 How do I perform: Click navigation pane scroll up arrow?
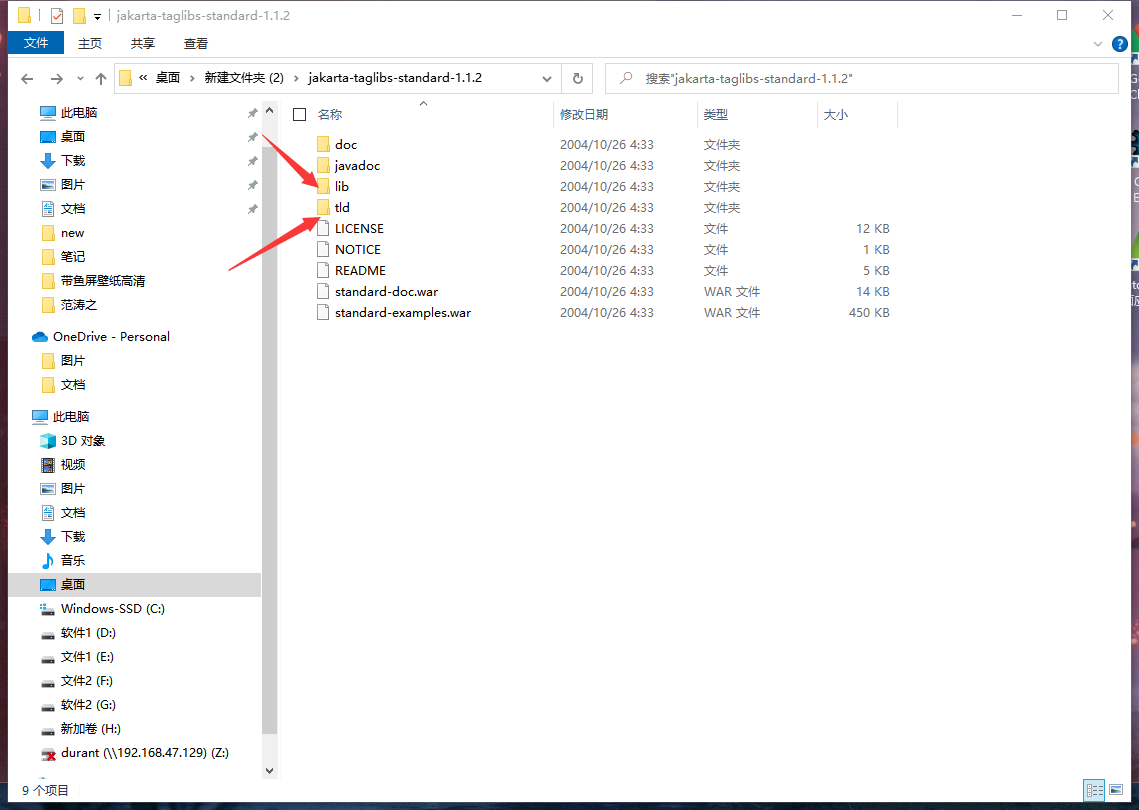coord(269,111)
